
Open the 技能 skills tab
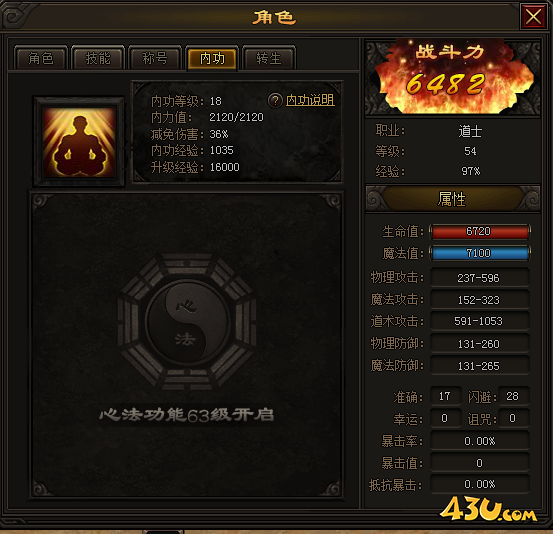point(98,58)
